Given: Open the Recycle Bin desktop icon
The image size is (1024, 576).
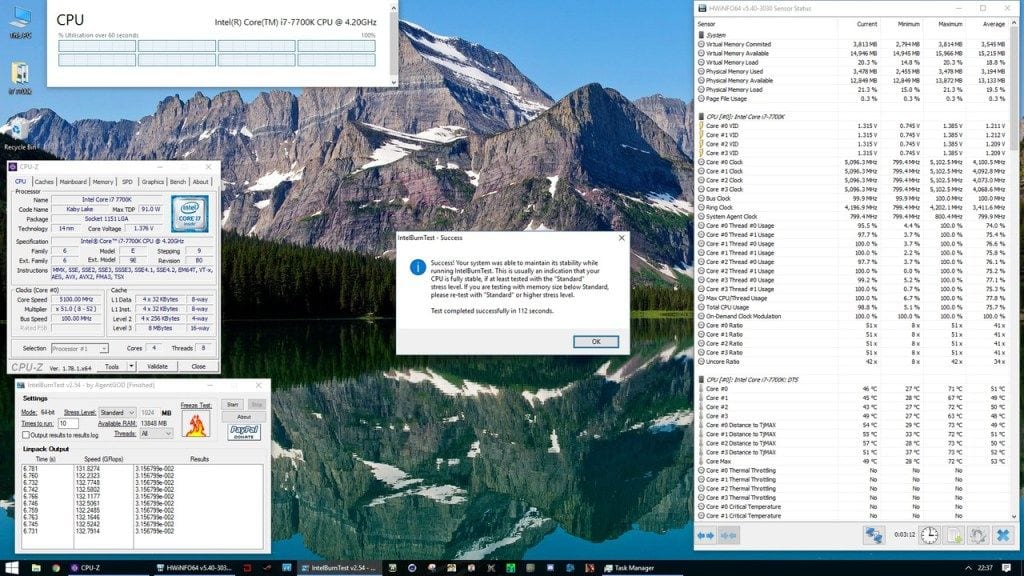Looking at the screenshot, I should (20, 134).
